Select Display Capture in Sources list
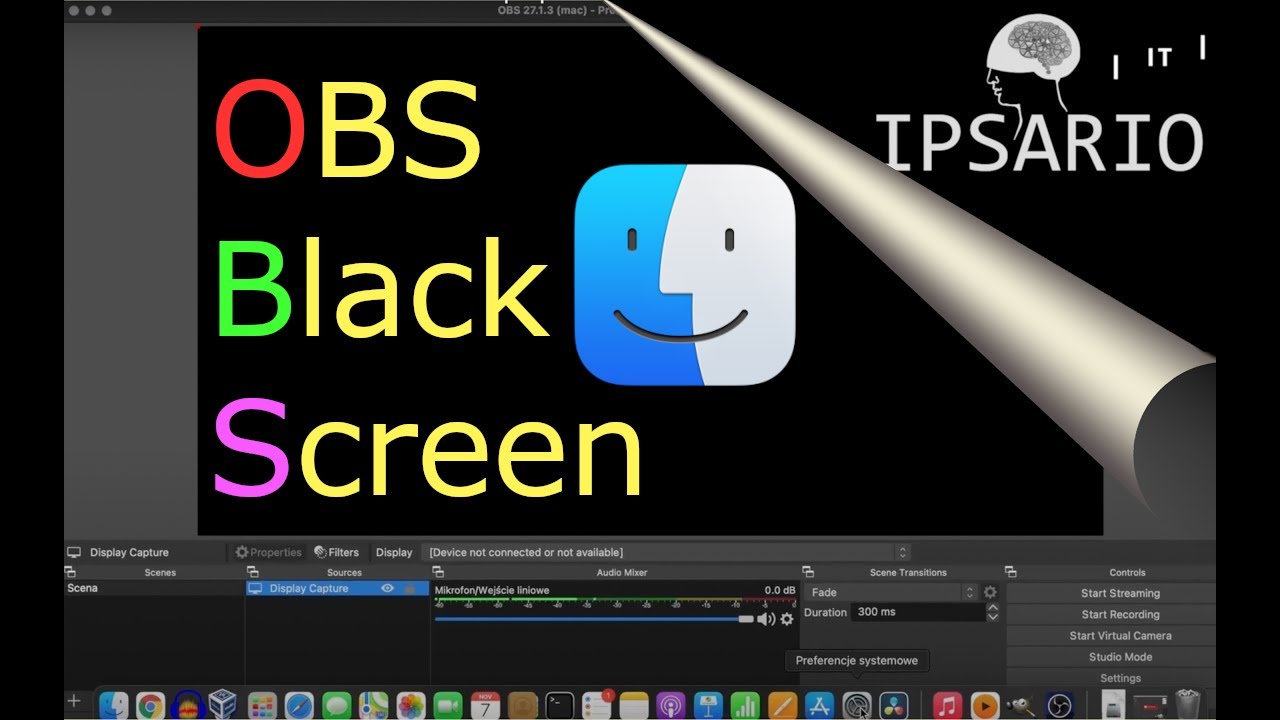1280x720 pixels. pyautogui.click(x=338, y=589)
